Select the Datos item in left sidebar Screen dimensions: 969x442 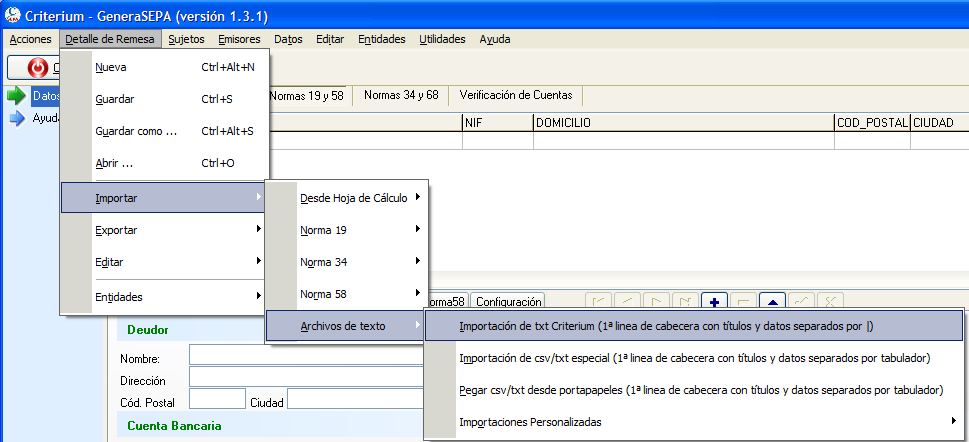44,96
